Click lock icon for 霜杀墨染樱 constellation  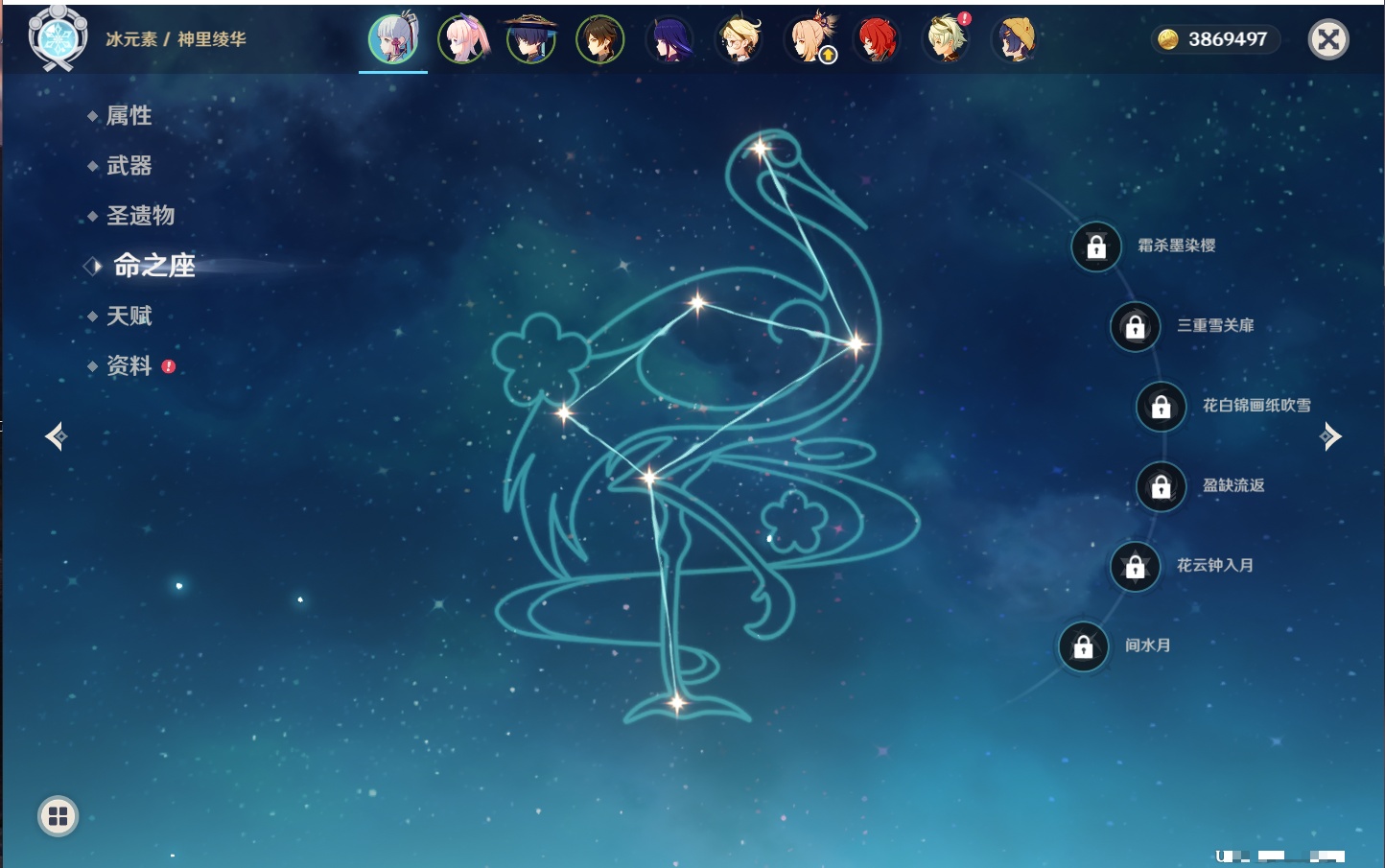(x=1096, y=246)
